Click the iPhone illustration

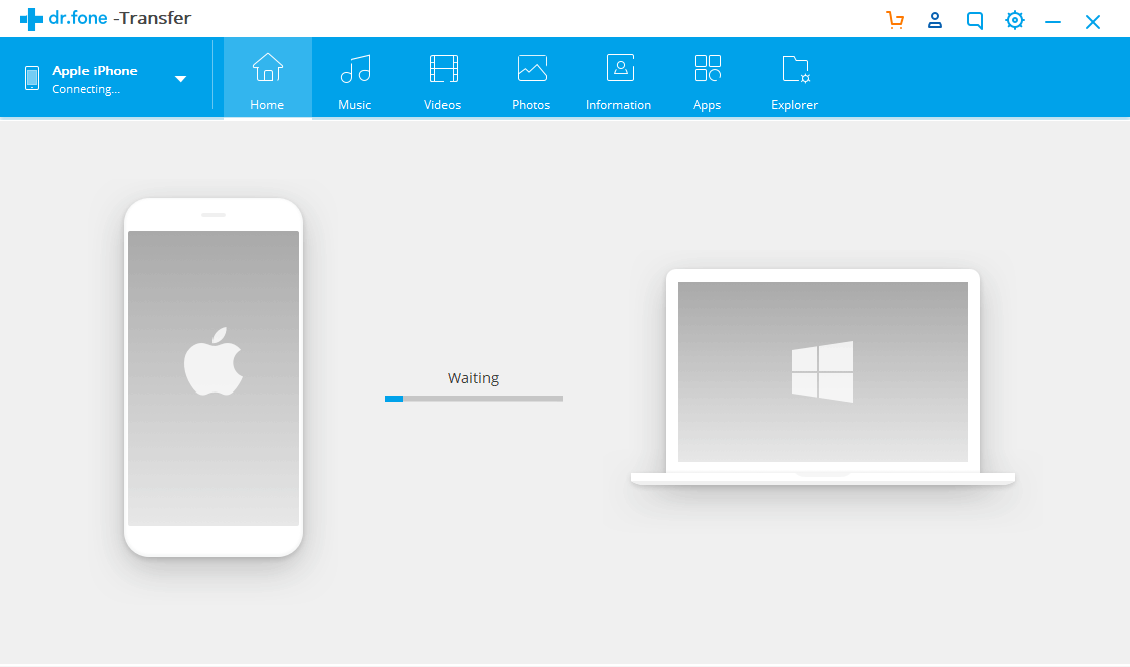213,377
